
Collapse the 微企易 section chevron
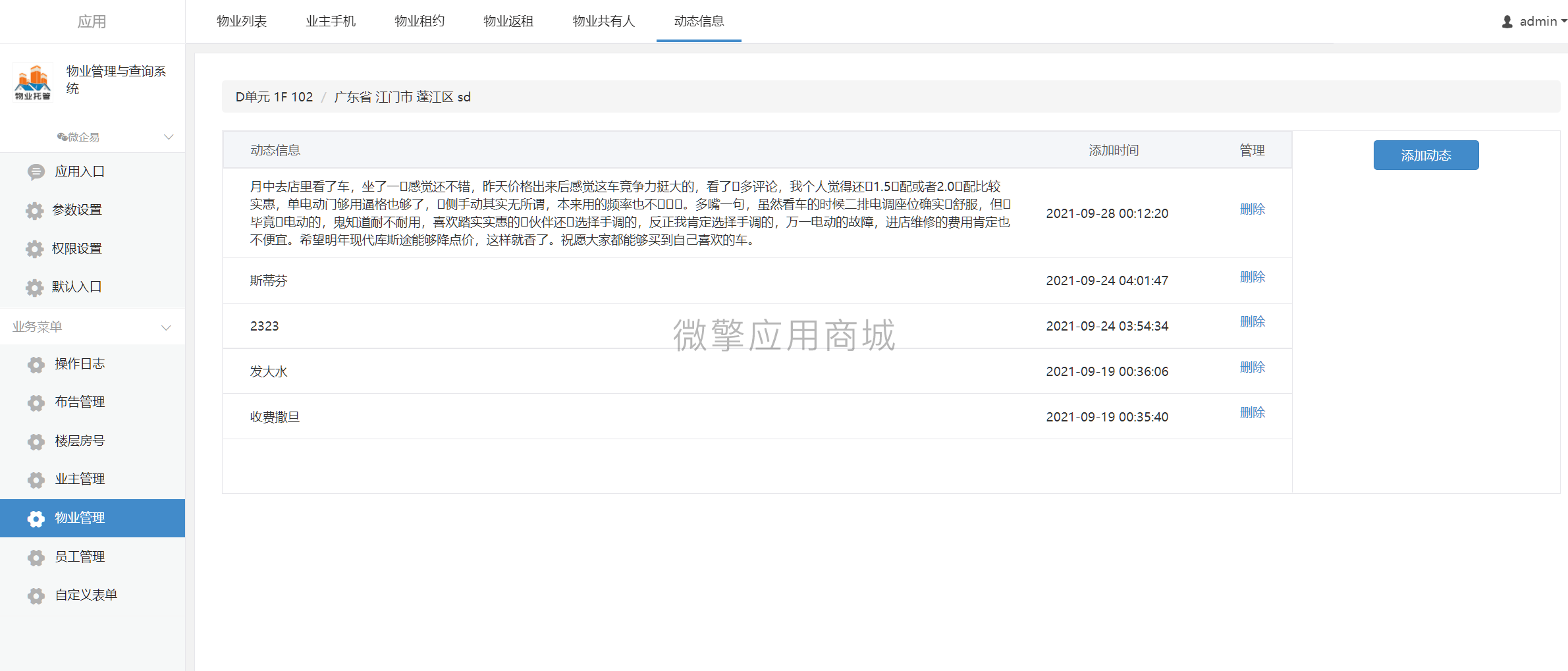coord(169,137)
